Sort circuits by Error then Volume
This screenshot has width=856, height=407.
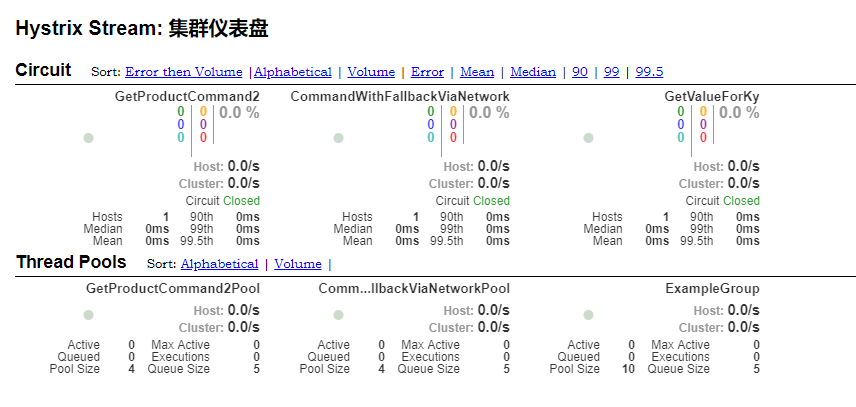[183, 72]
